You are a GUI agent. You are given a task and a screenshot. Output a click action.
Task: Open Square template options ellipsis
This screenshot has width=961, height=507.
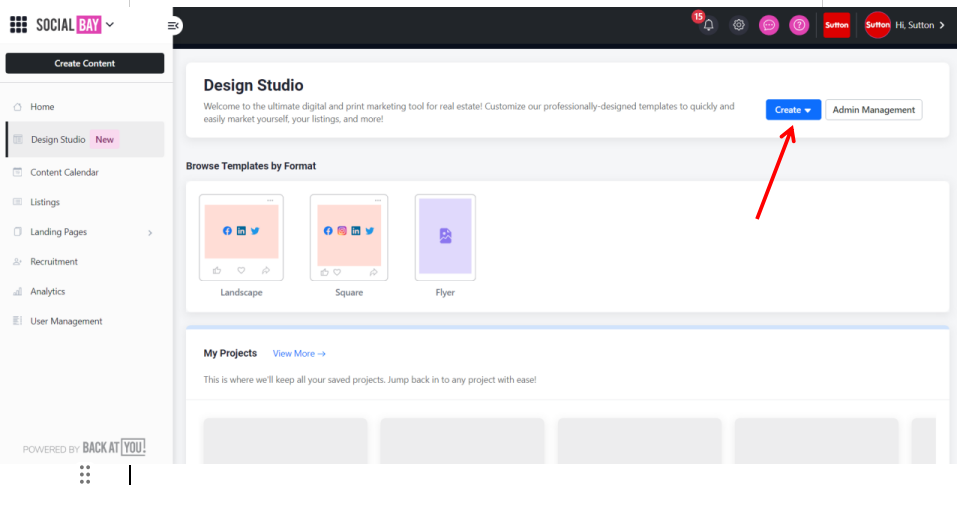378,200
